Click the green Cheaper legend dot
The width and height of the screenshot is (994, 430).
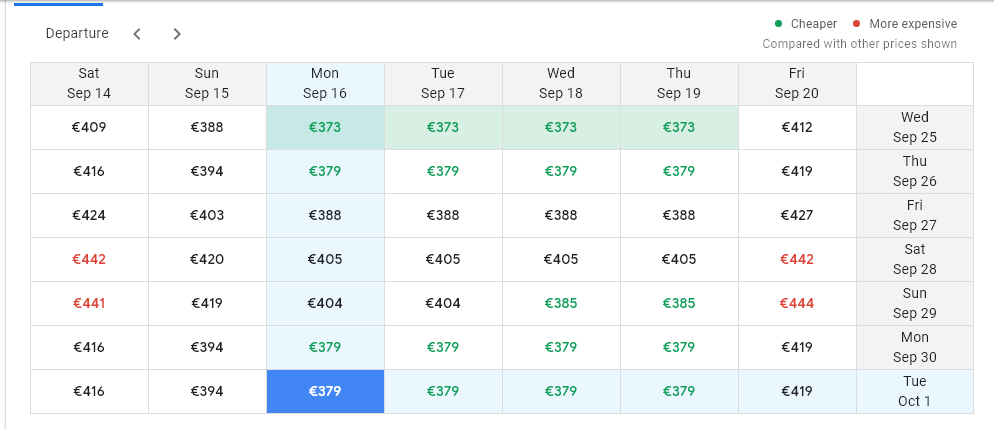779,24
